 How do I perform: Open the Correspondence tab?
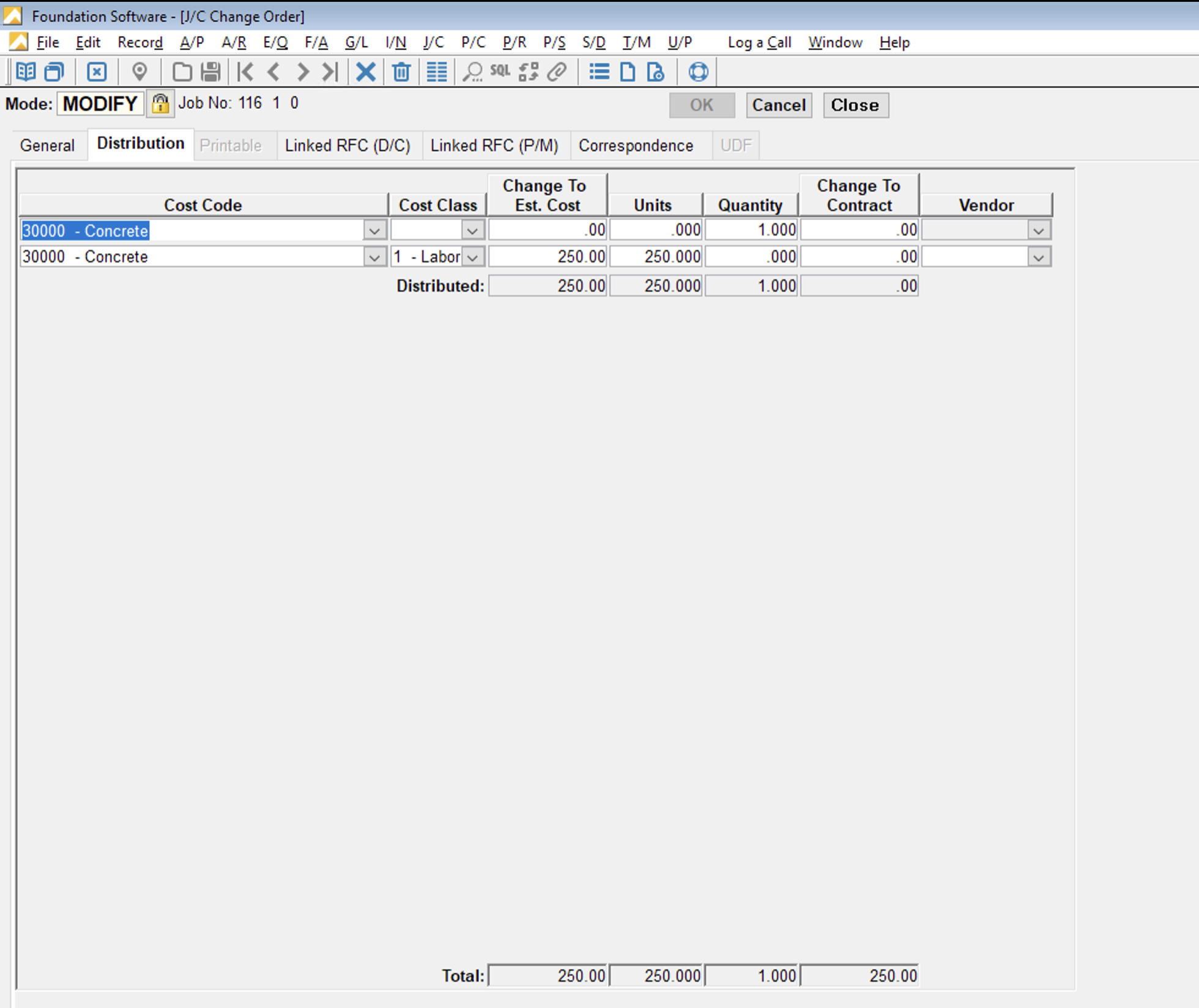point(636,146)
